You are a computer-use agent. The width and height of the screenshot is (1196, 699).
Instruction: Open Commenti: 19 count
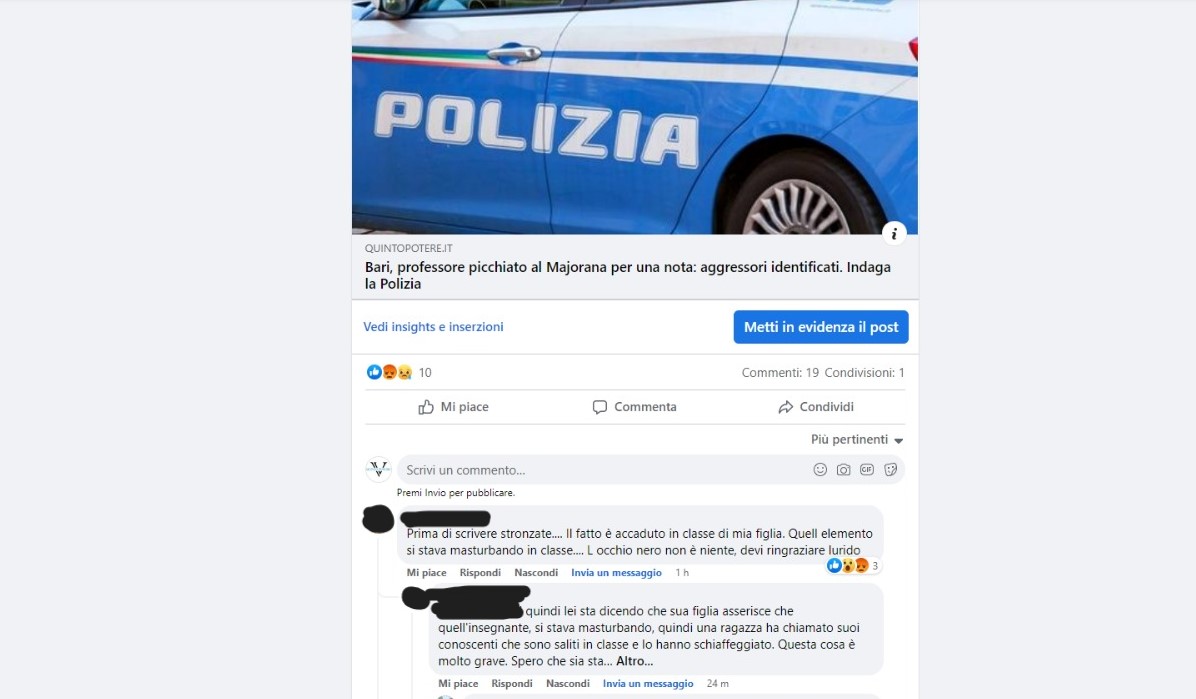click(x=780, y=372)
